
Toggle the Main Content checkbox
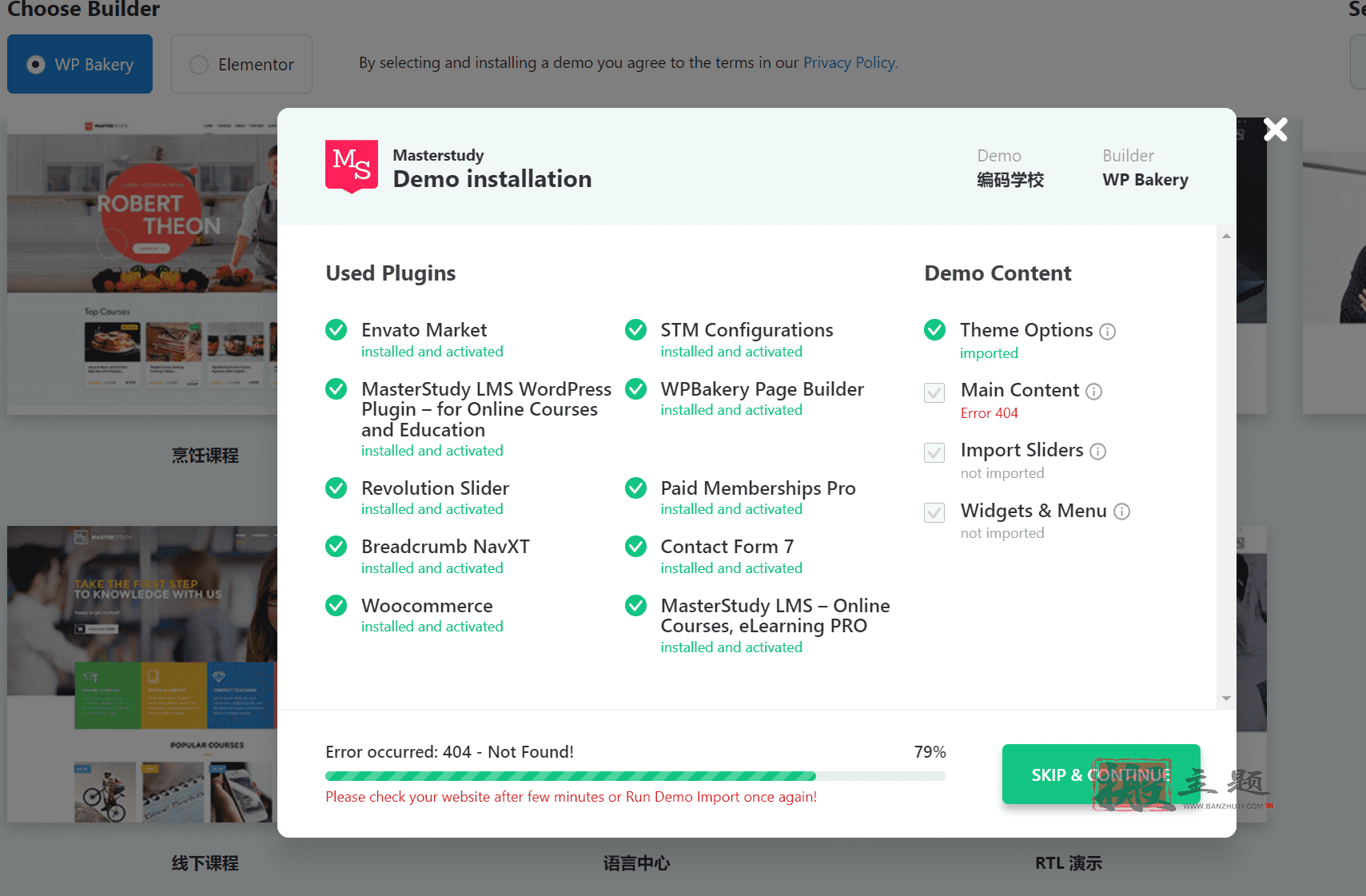coord(934,392)
